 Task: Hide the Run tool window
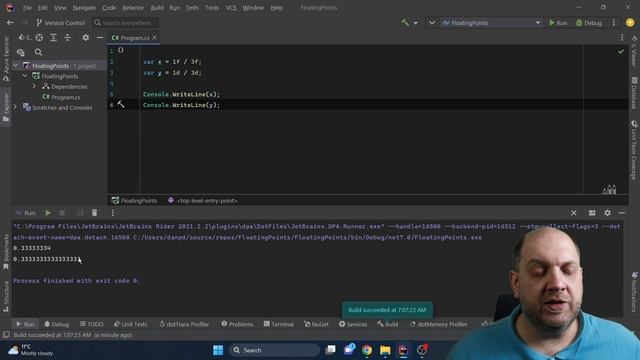pos(622,213)
